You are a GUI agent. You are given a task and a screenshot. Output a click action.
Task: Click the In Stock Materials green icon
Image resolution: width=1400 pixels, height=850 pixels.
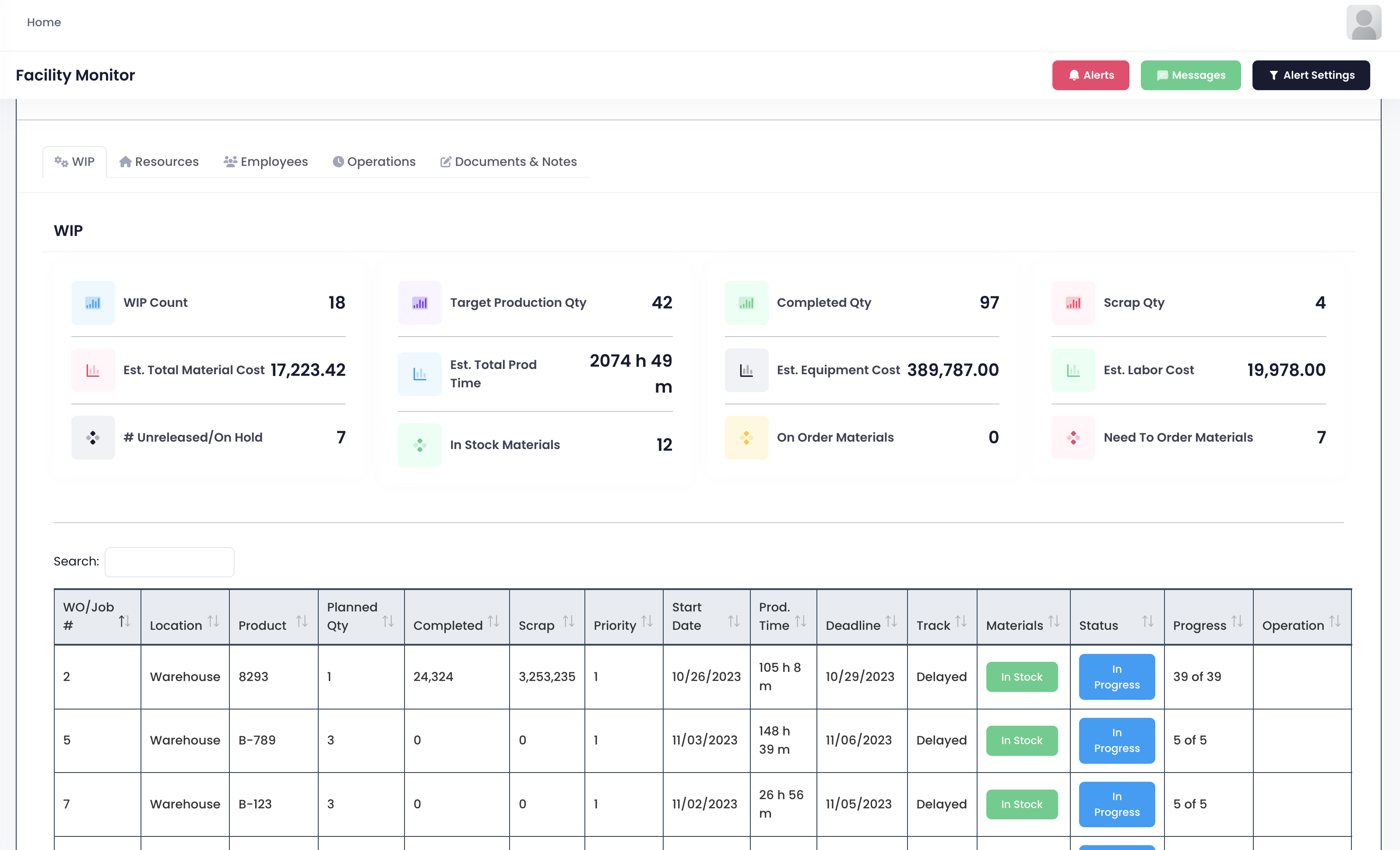coord(419,445)
